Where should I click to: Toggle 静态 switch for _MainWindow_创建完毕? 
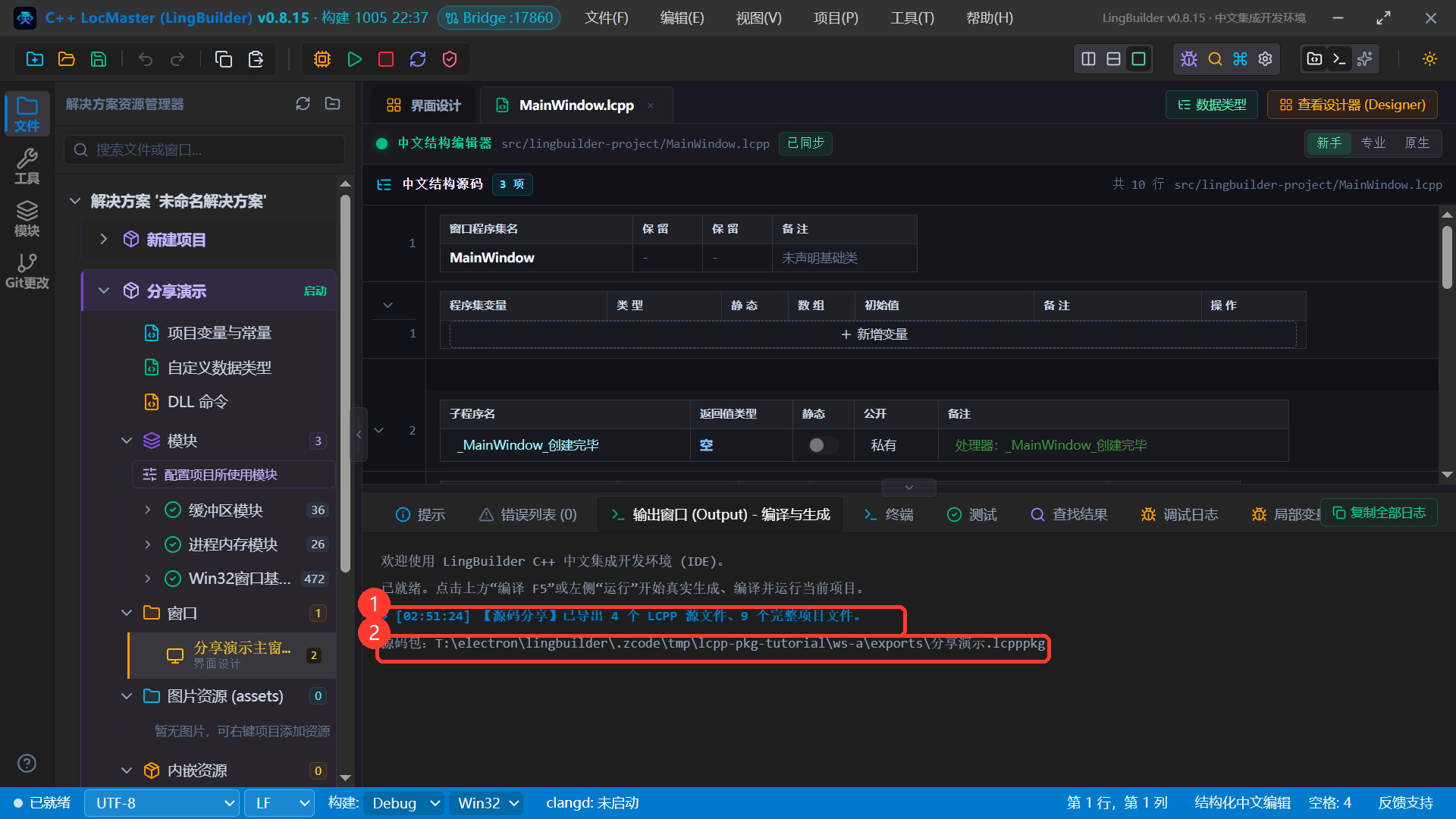(823, 445)
